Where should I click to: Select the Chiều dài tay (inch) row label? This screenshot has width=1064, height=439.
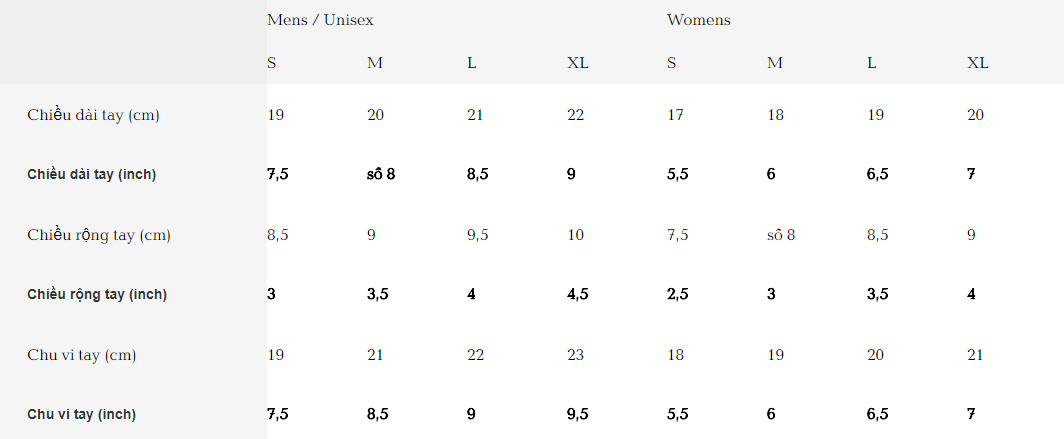91,175
